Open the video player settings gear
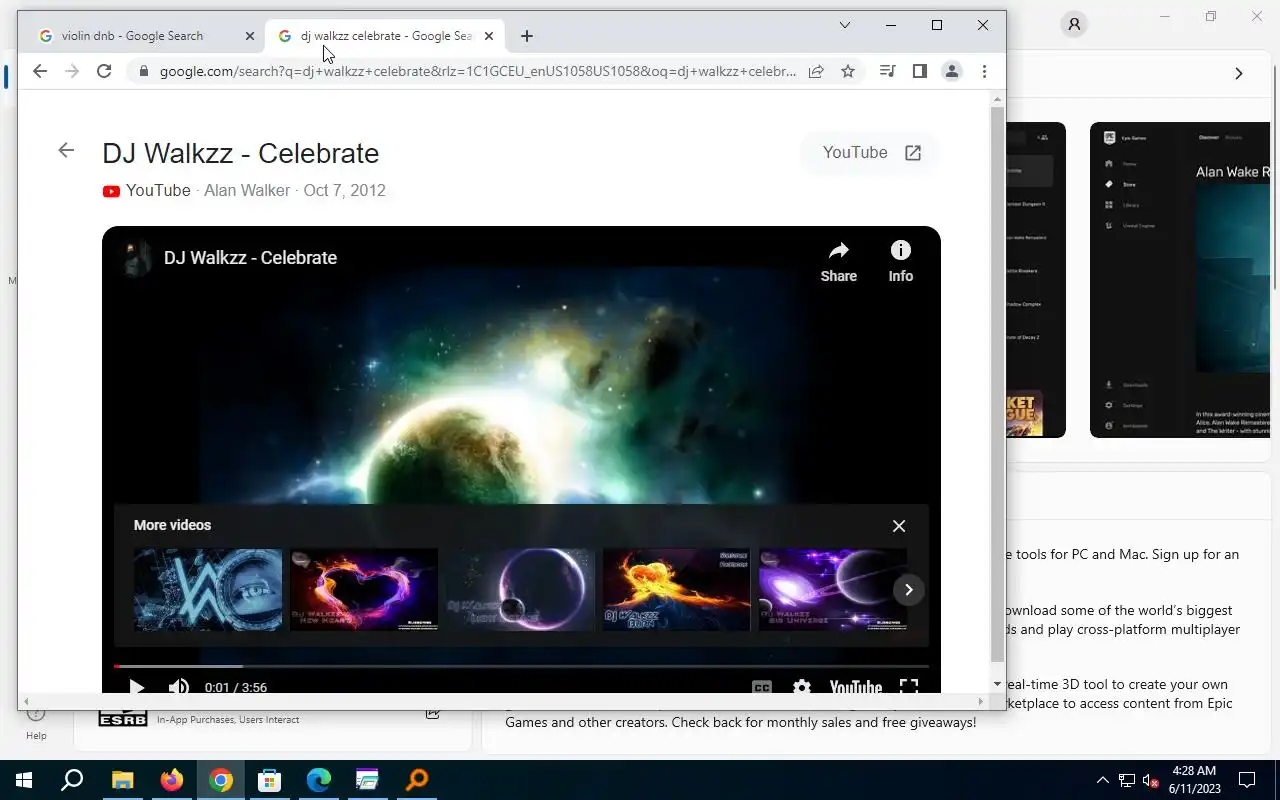This screenshot has width=1280, height=800. [x=802, y=687]
